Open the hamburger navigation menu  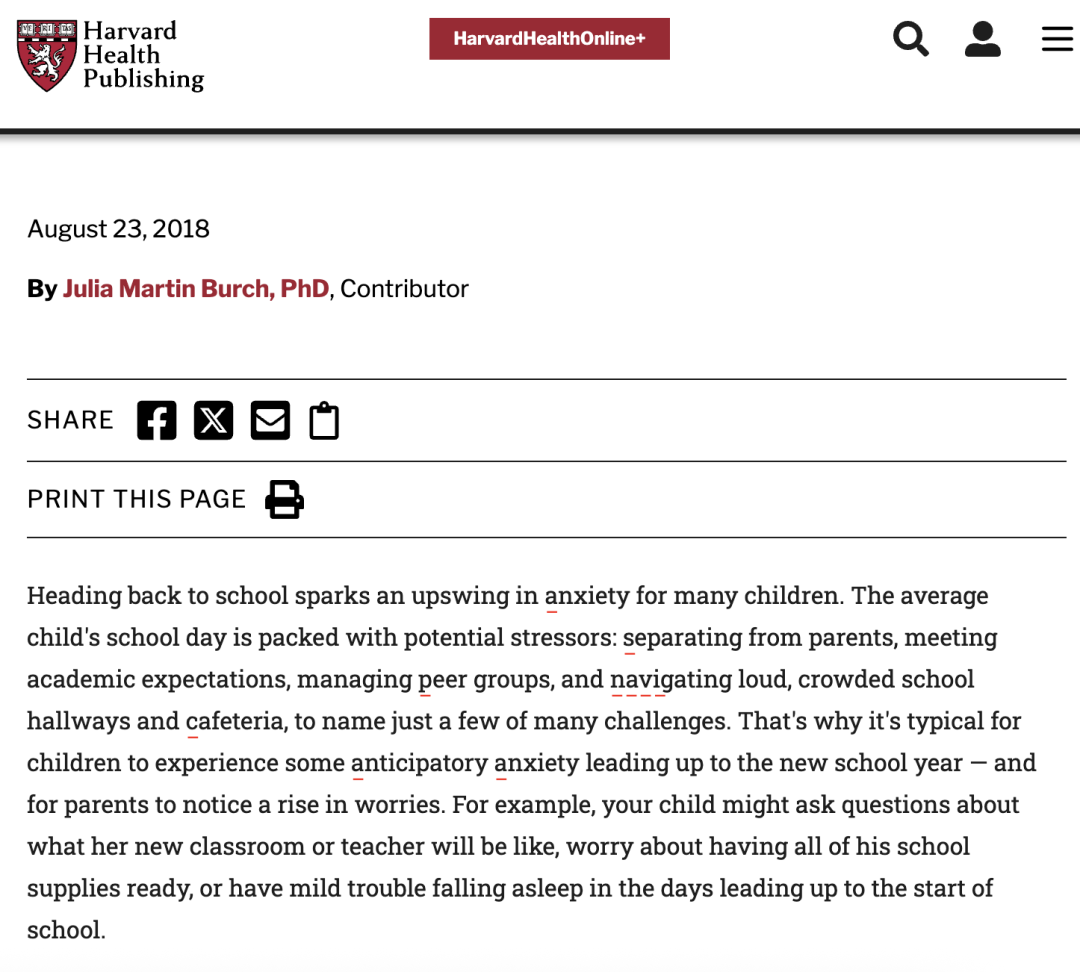[1057, 39]
